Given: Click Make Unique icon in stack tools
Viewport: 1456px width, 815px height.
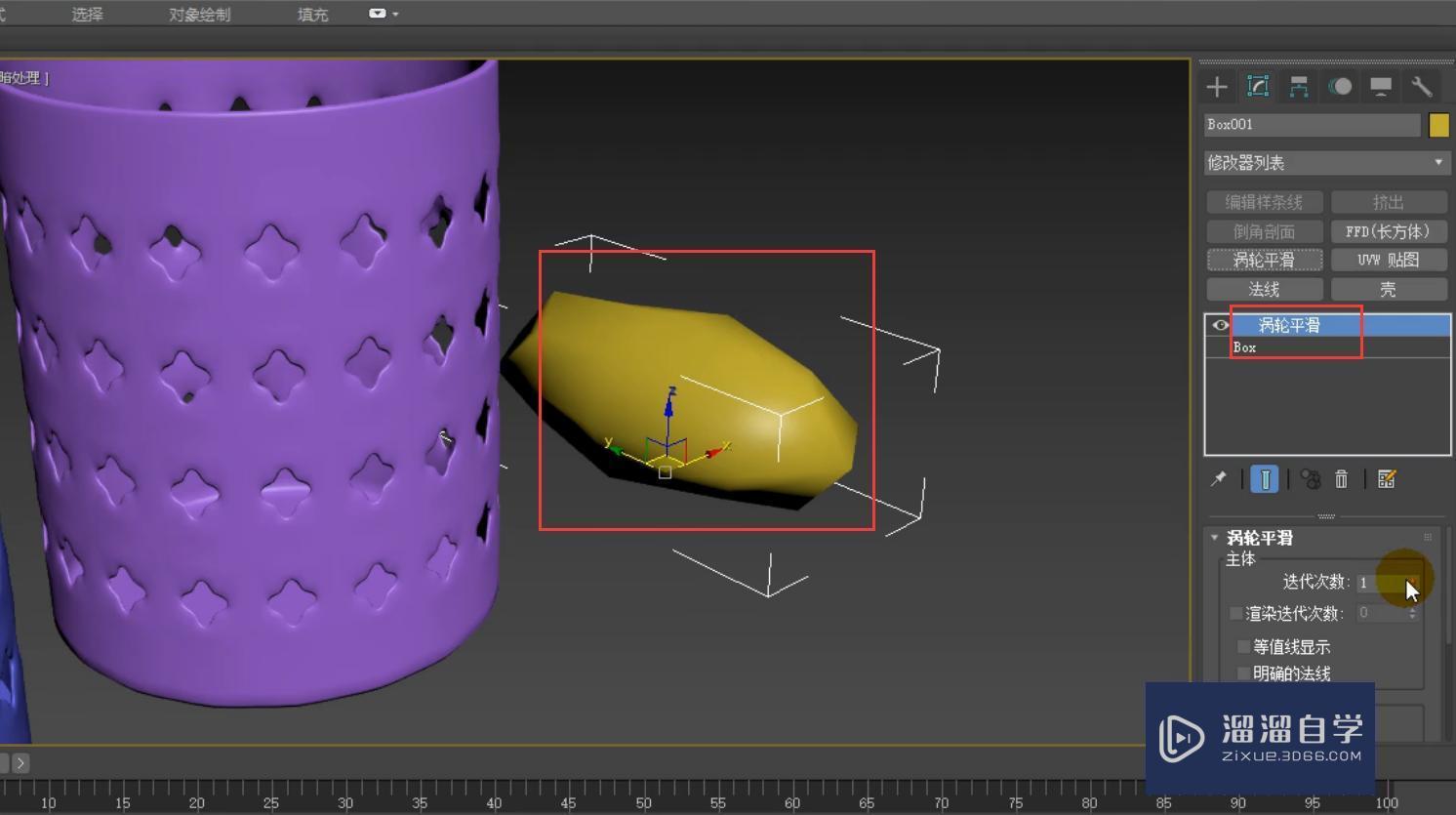Looking at the screenshot, I should (x=1310, y=479).
